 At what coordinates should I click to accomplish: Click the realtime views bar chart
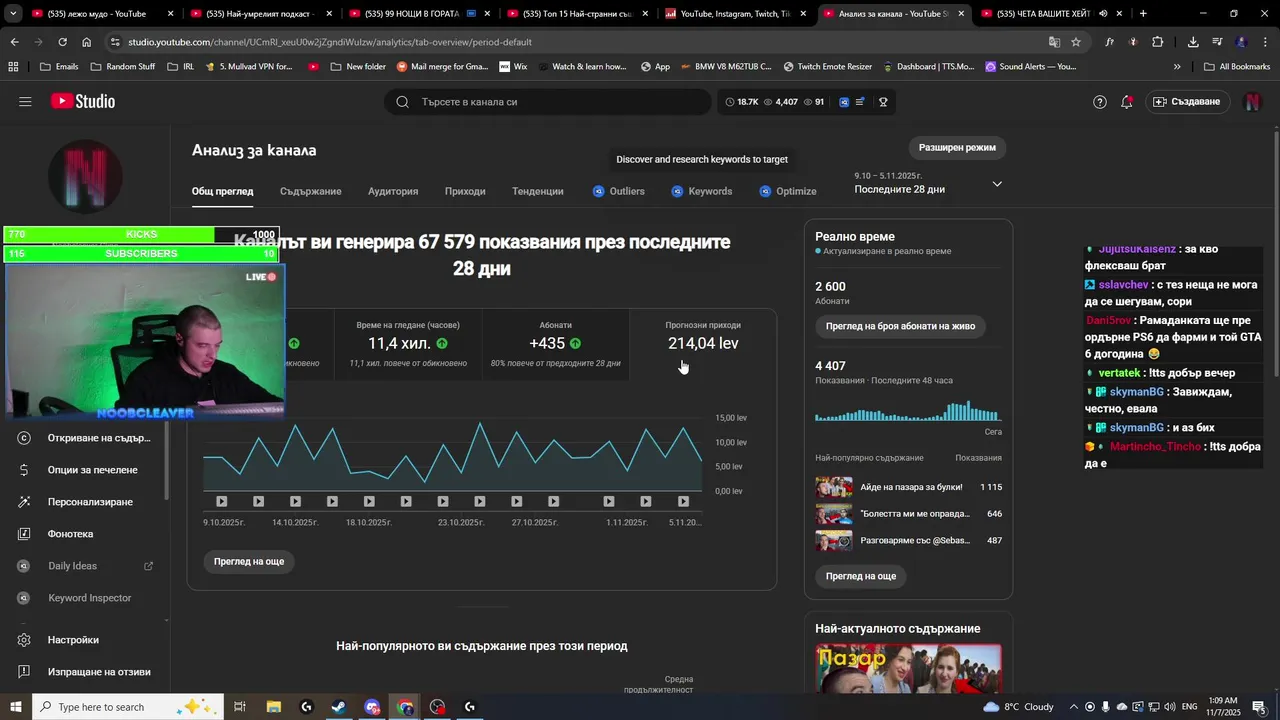pos(907,410)
